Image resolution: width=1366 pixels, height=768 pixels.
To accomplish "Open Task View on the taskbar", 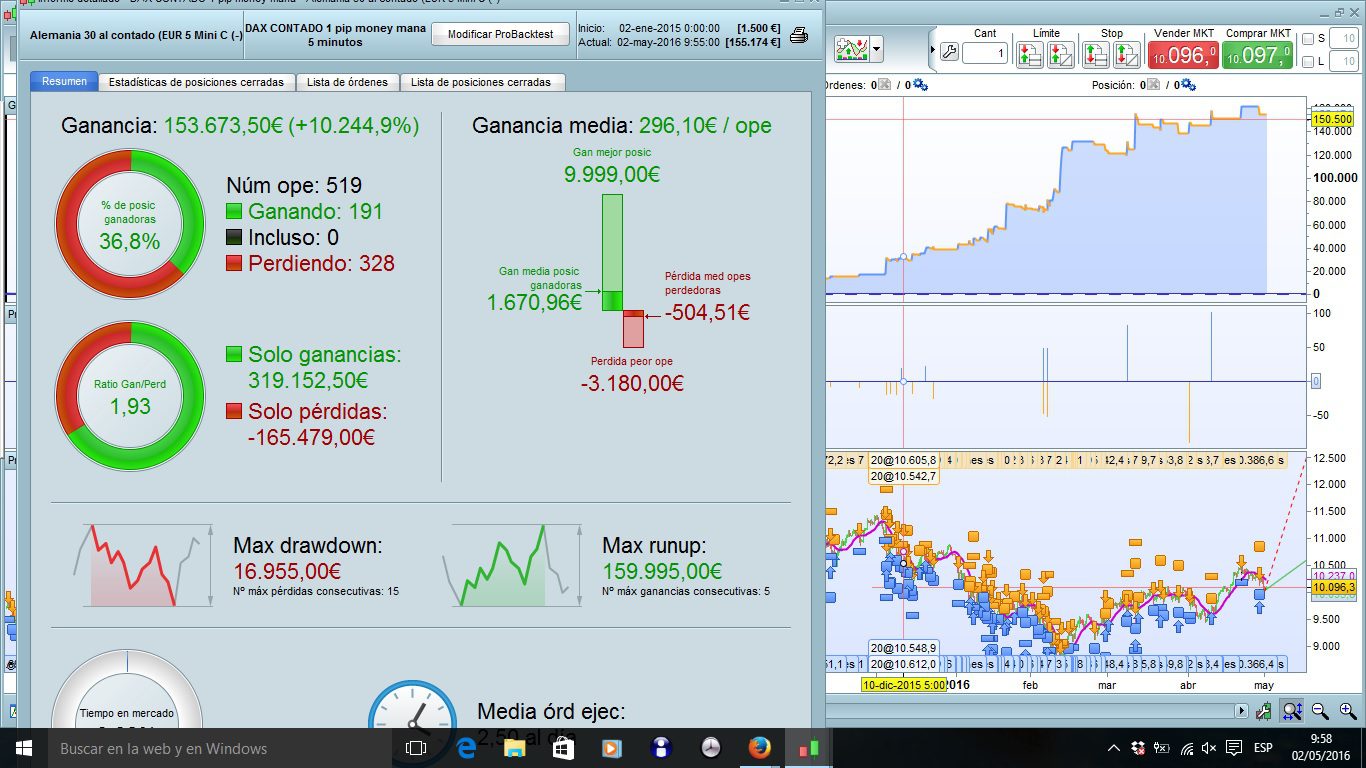I will tap(416, 748).
